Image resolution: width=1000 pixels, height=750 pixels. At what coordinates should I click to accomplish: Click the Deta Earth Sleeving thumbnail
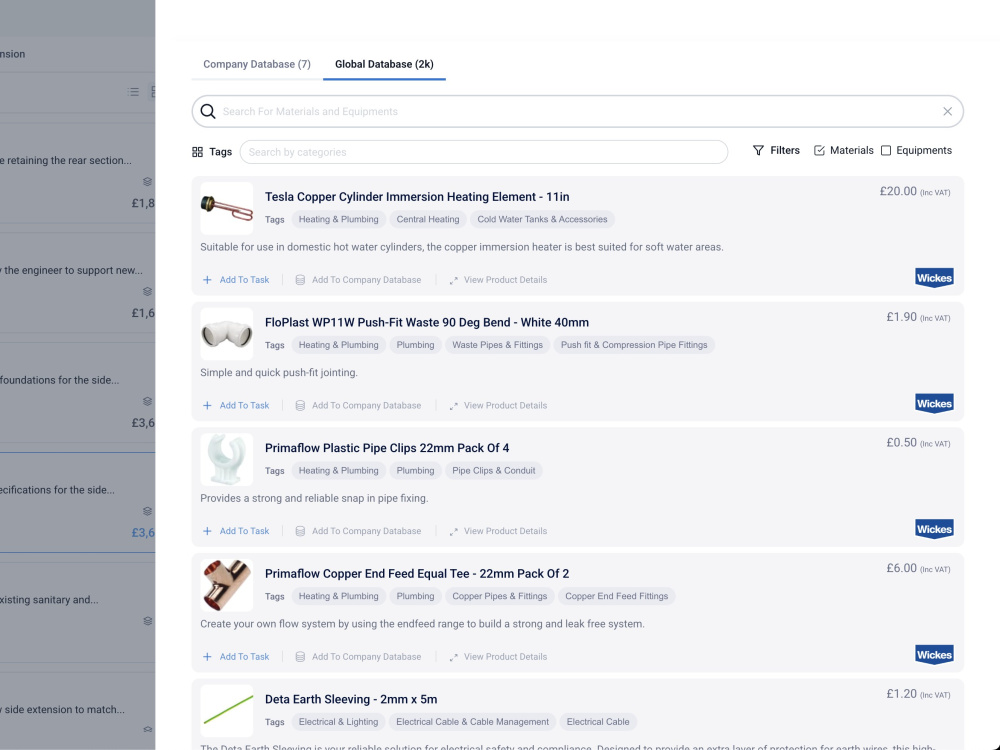coord(226,711)
